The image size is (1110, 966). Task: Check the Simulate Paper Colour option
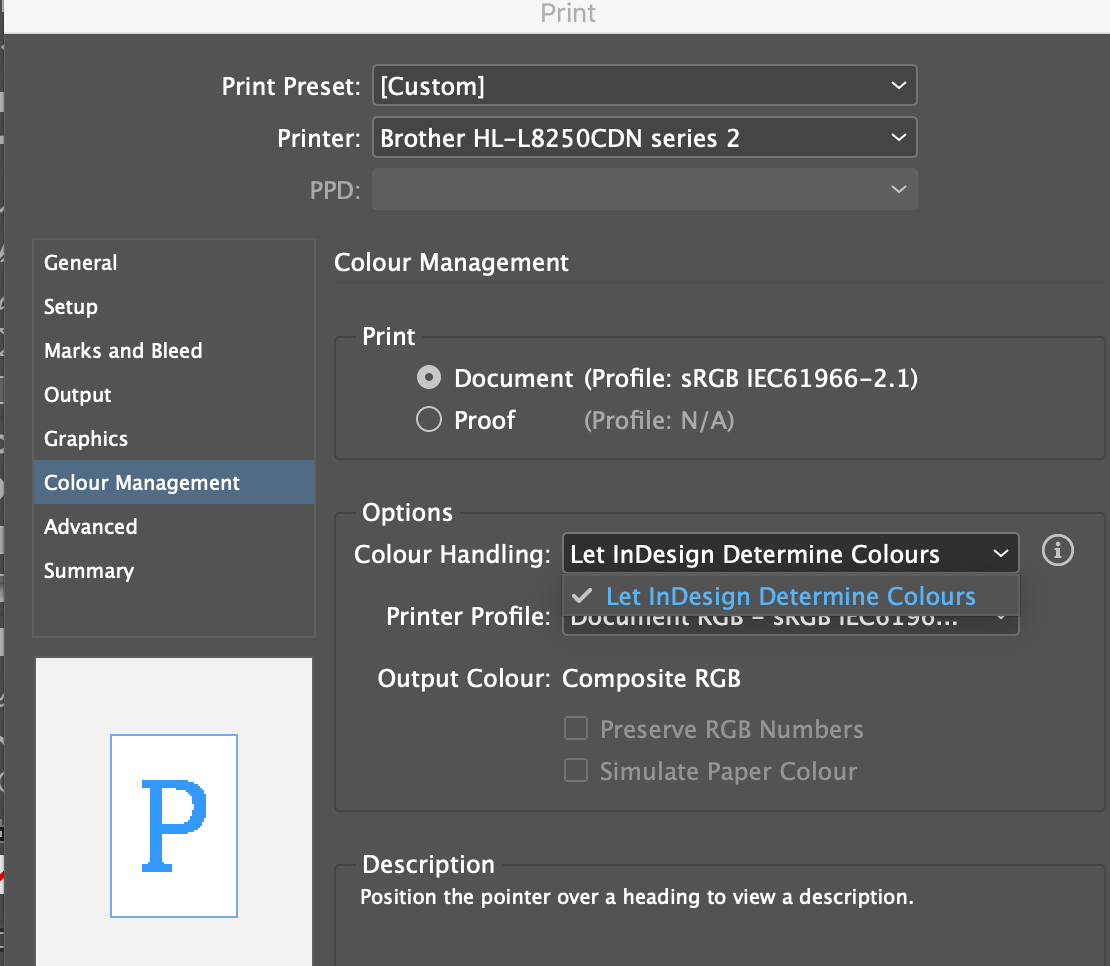point(576,770)
